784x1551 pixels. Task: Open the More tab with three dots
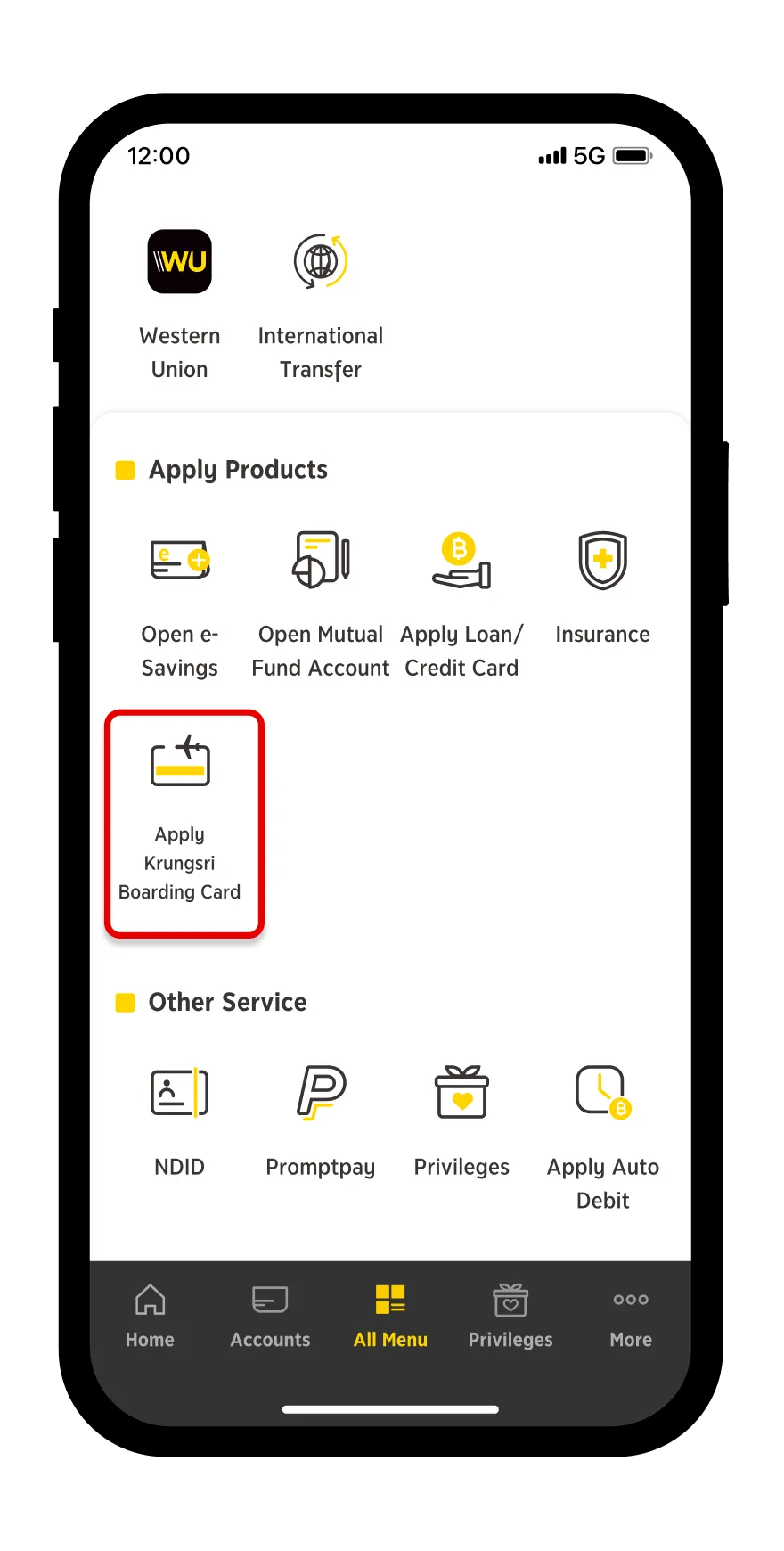click(x=631, y=1317)
